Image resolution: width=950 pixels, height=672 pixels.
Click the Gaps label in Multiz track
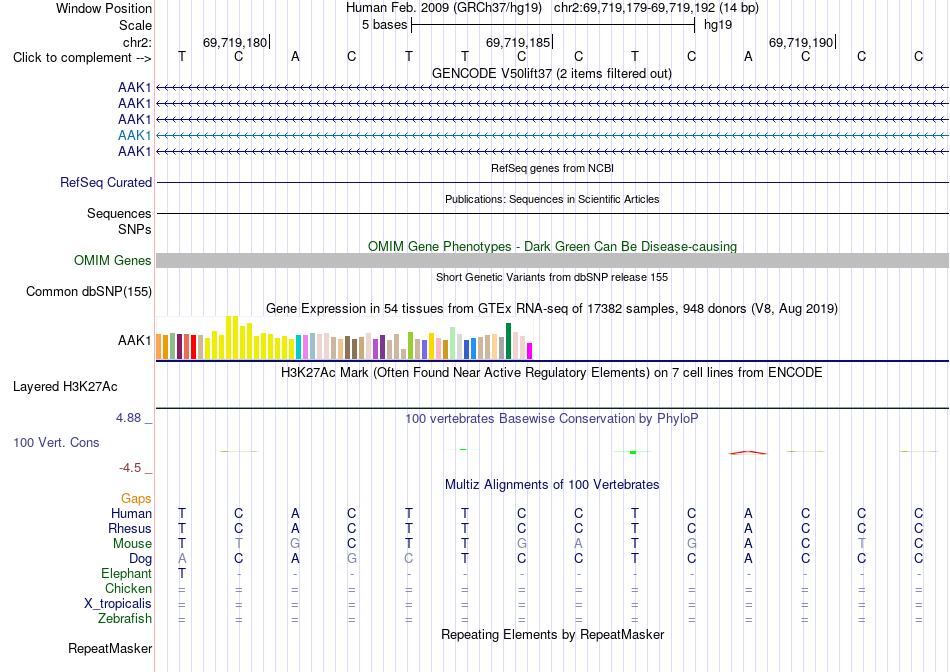pyautogui.click(x=136, y=498)
